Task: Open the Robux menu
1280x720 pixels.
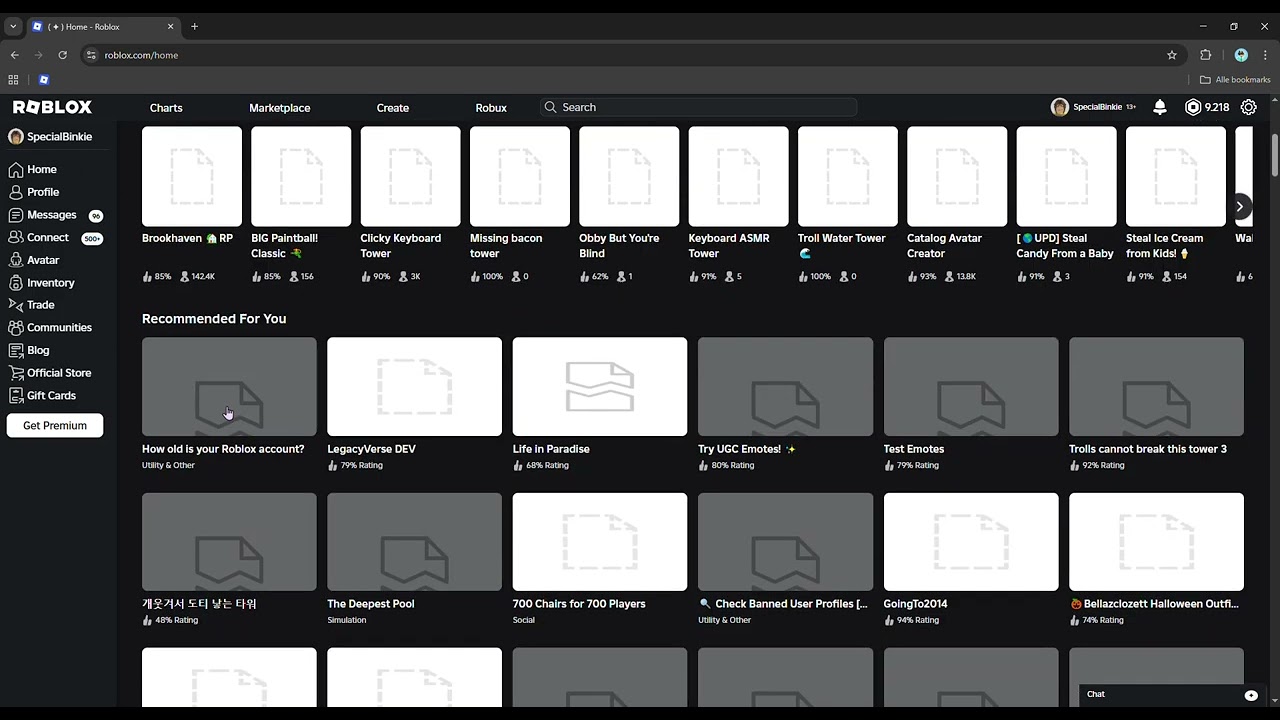Action: click(491, 108)
